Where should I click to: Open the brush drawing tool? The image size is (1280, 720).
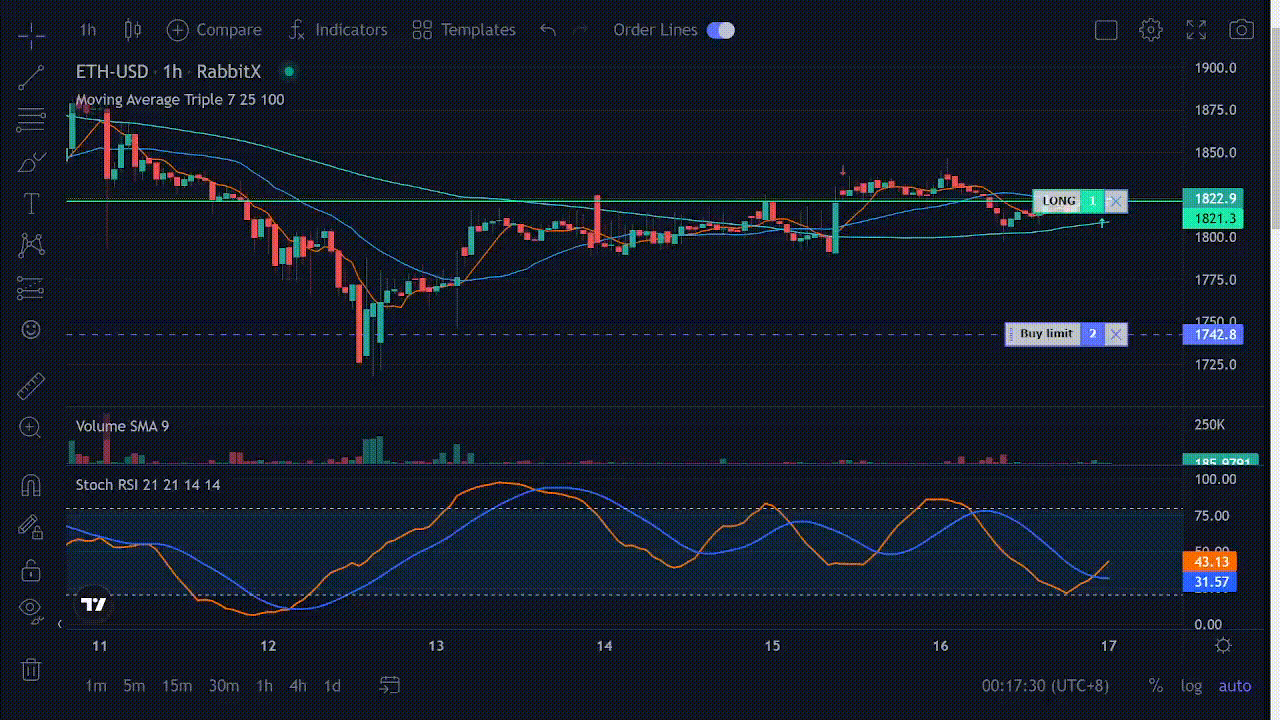pyautogui.click(x=31, y=162)
